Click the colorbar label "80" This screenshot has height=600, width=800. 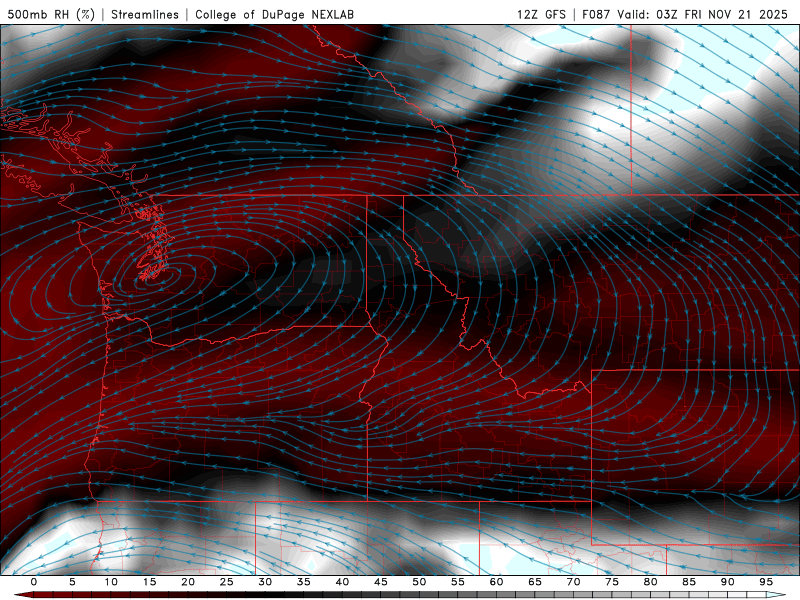[651, 582]
